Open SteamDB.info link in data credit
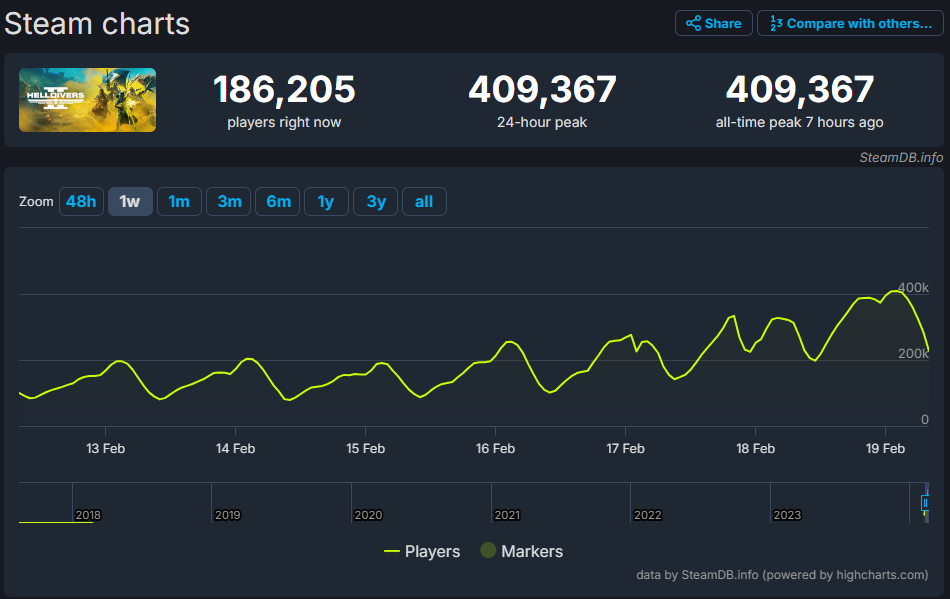950x599 pixels. (718, 575)
